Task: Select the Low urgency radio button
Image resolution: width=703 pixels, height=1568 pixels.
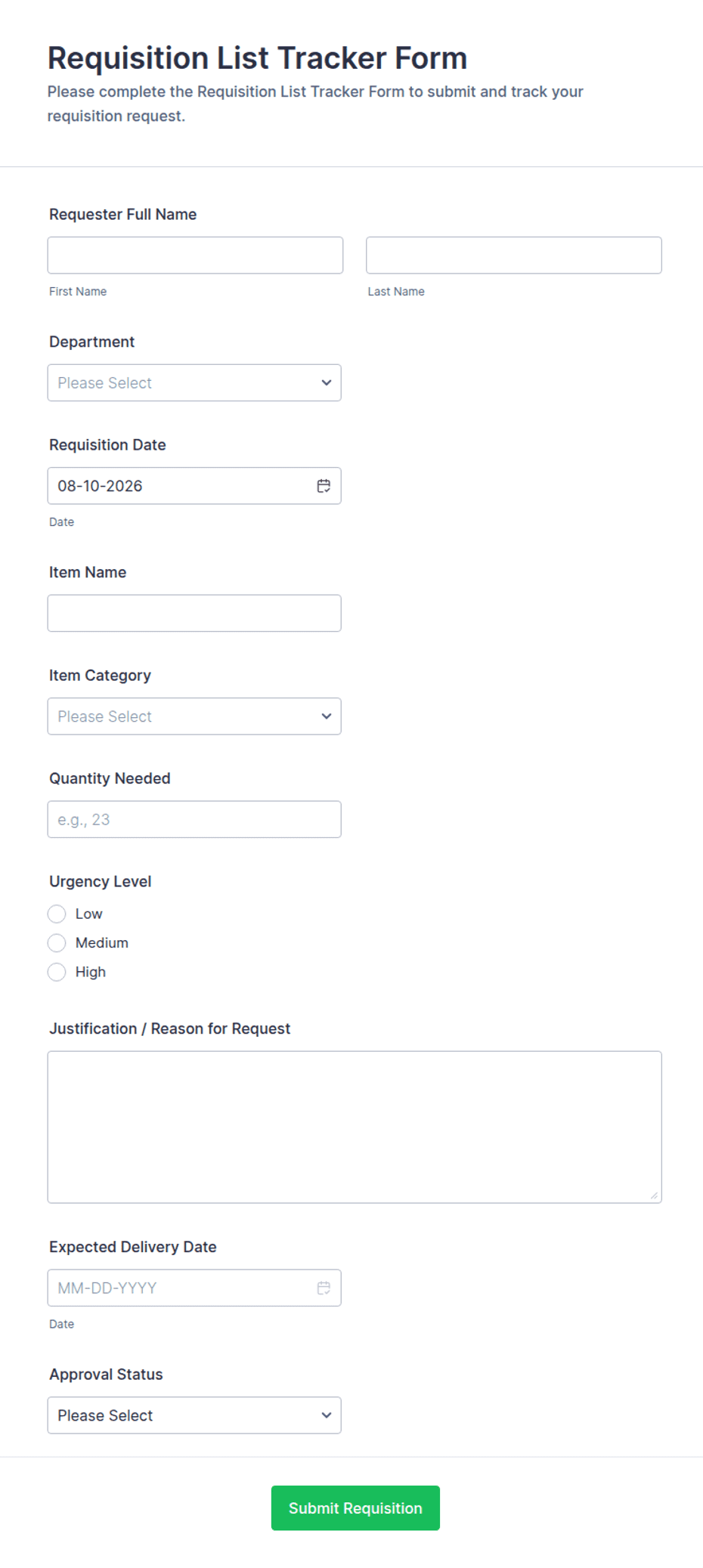Action: [57, 914]
